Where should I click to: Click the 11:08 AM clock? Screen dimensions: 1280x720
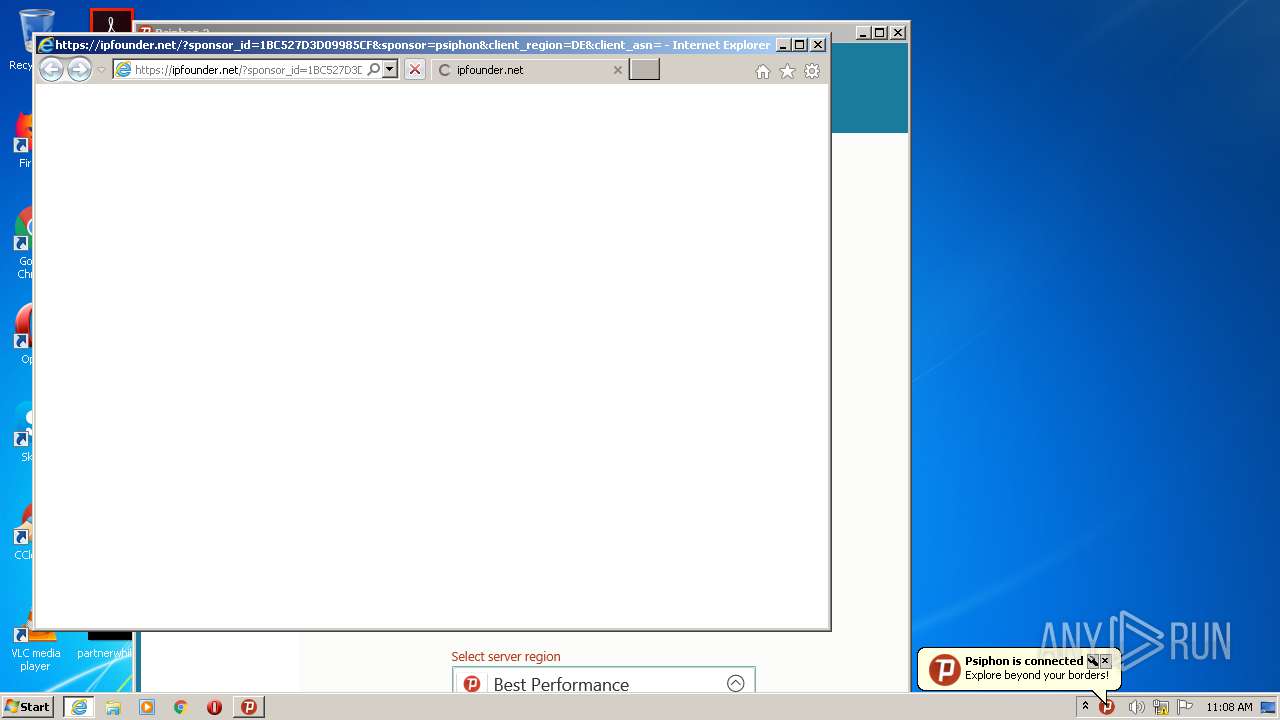(x=1229, y=707)
